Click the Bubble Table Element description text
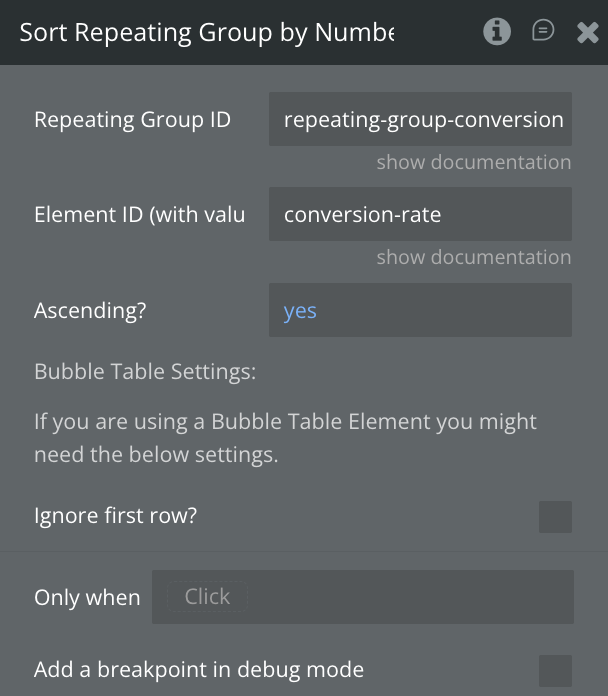The image size is (608, 696). 285,438
